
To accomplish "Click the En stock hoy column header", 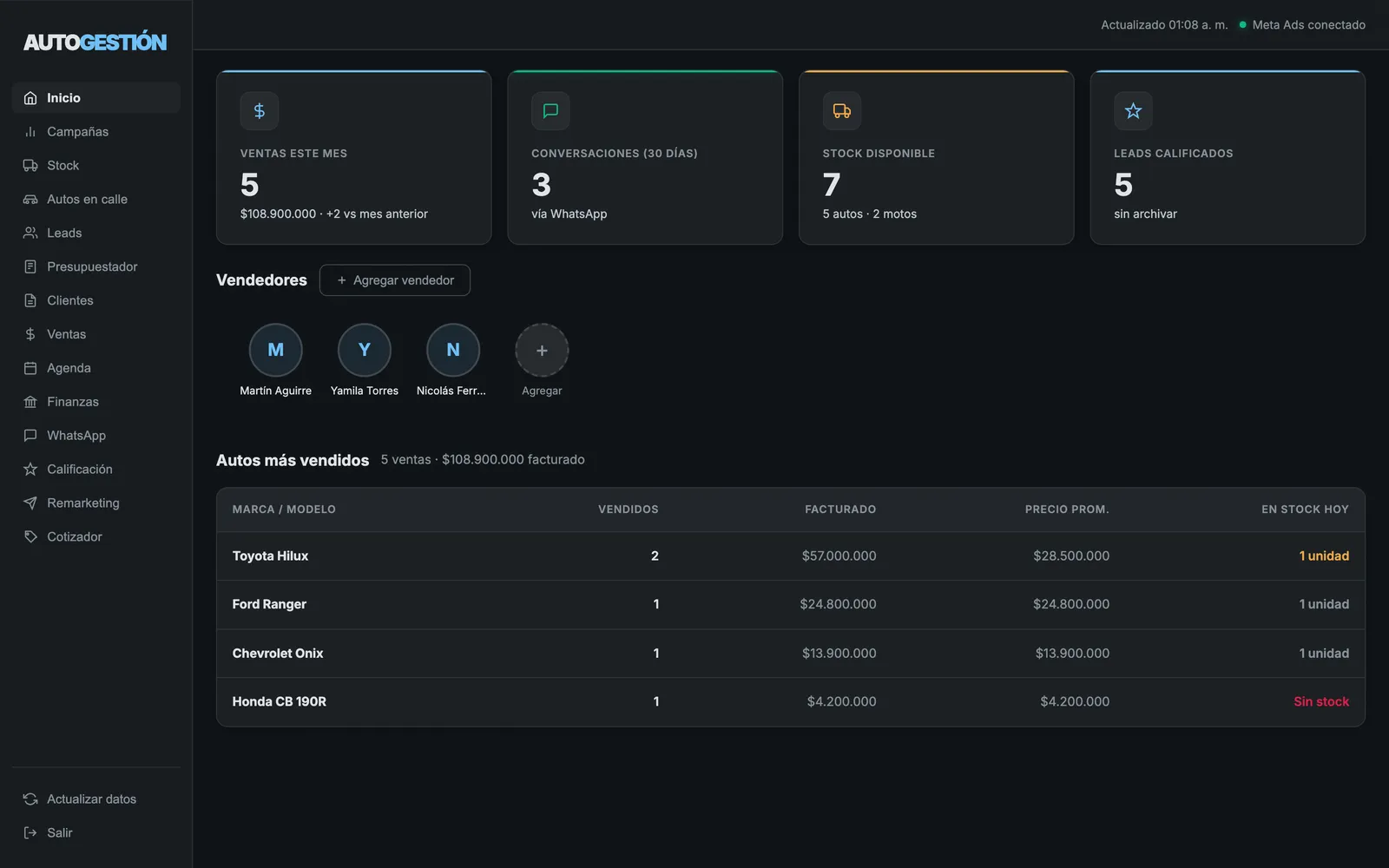I will coord(1305,510).
